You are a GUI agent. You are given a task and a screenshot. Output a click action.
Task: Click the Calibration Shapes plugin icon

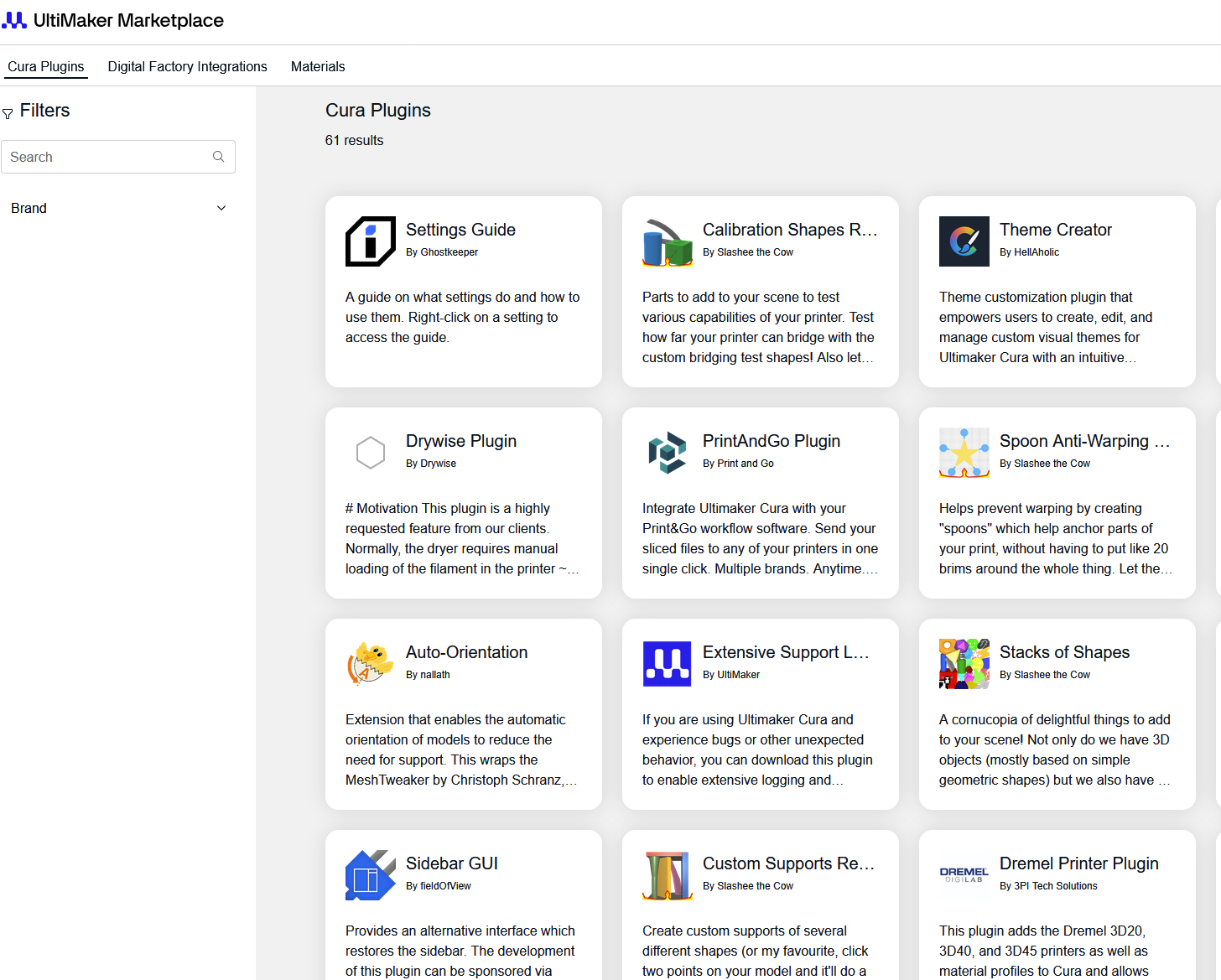(x=667, y=241)
